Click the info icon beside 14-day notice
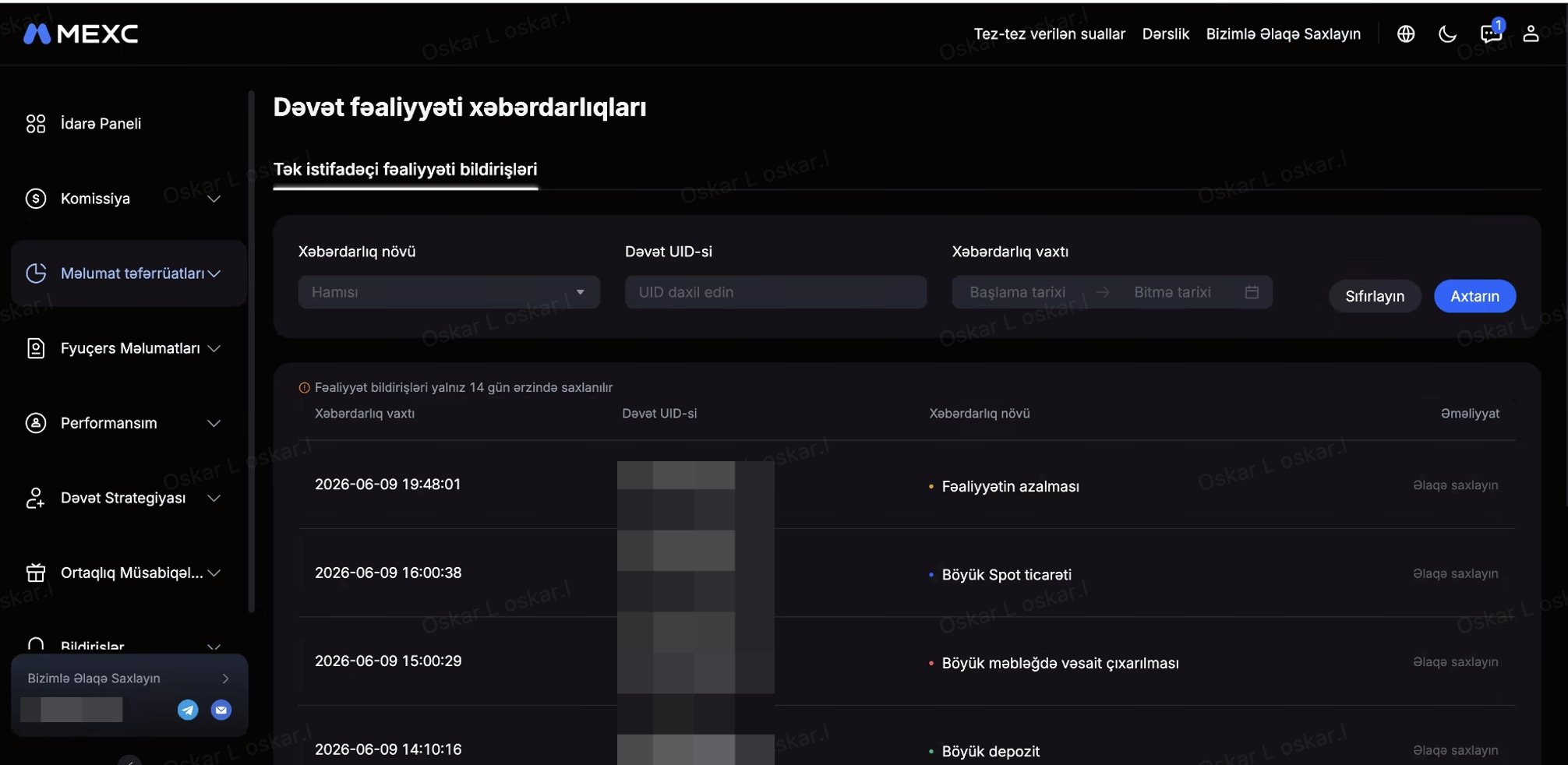The width and height of the screenshot is (1568, 765). point(305,387)
